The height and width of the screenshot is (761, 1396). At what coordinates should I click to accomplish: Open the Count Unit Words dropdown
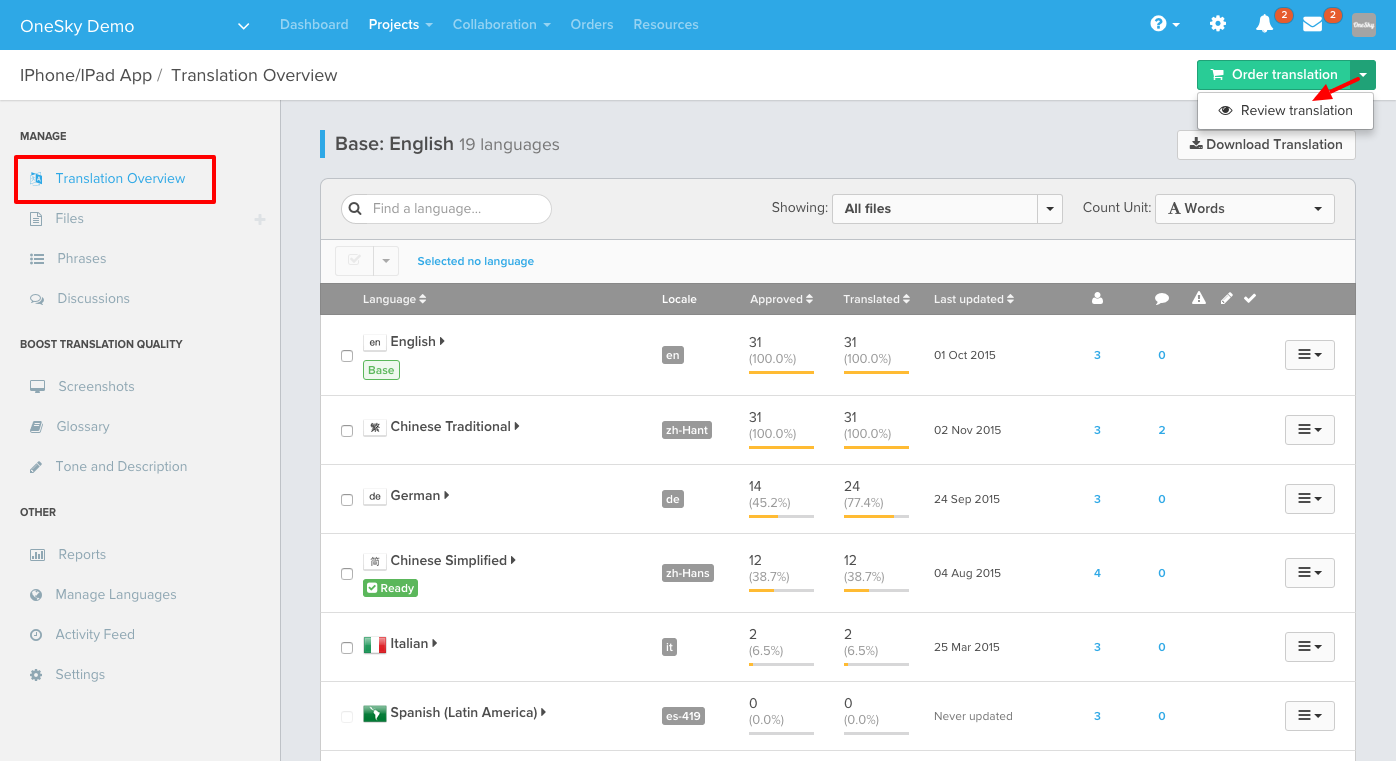pos(1244,208)
